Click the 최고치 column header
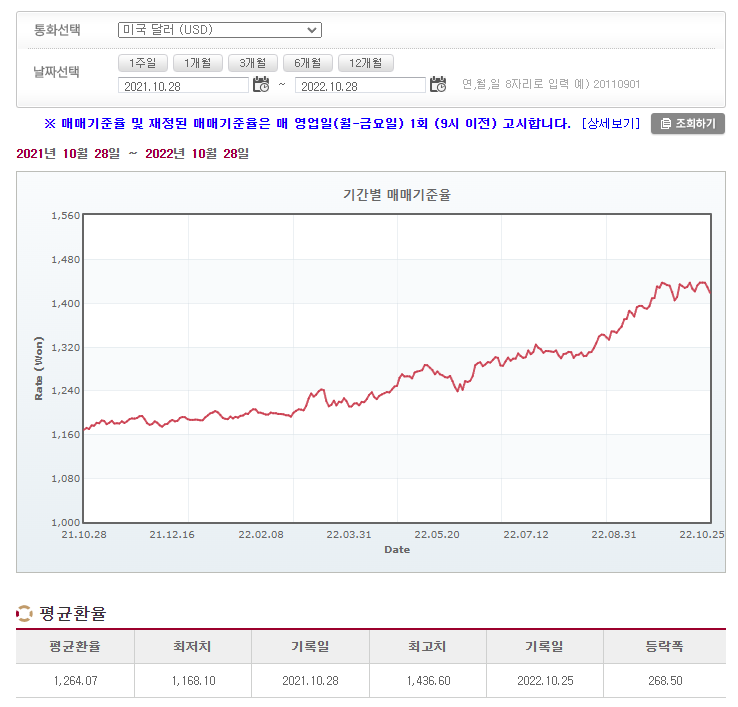Viewport: 738px width, 707px height. click(x=427, y=646)
